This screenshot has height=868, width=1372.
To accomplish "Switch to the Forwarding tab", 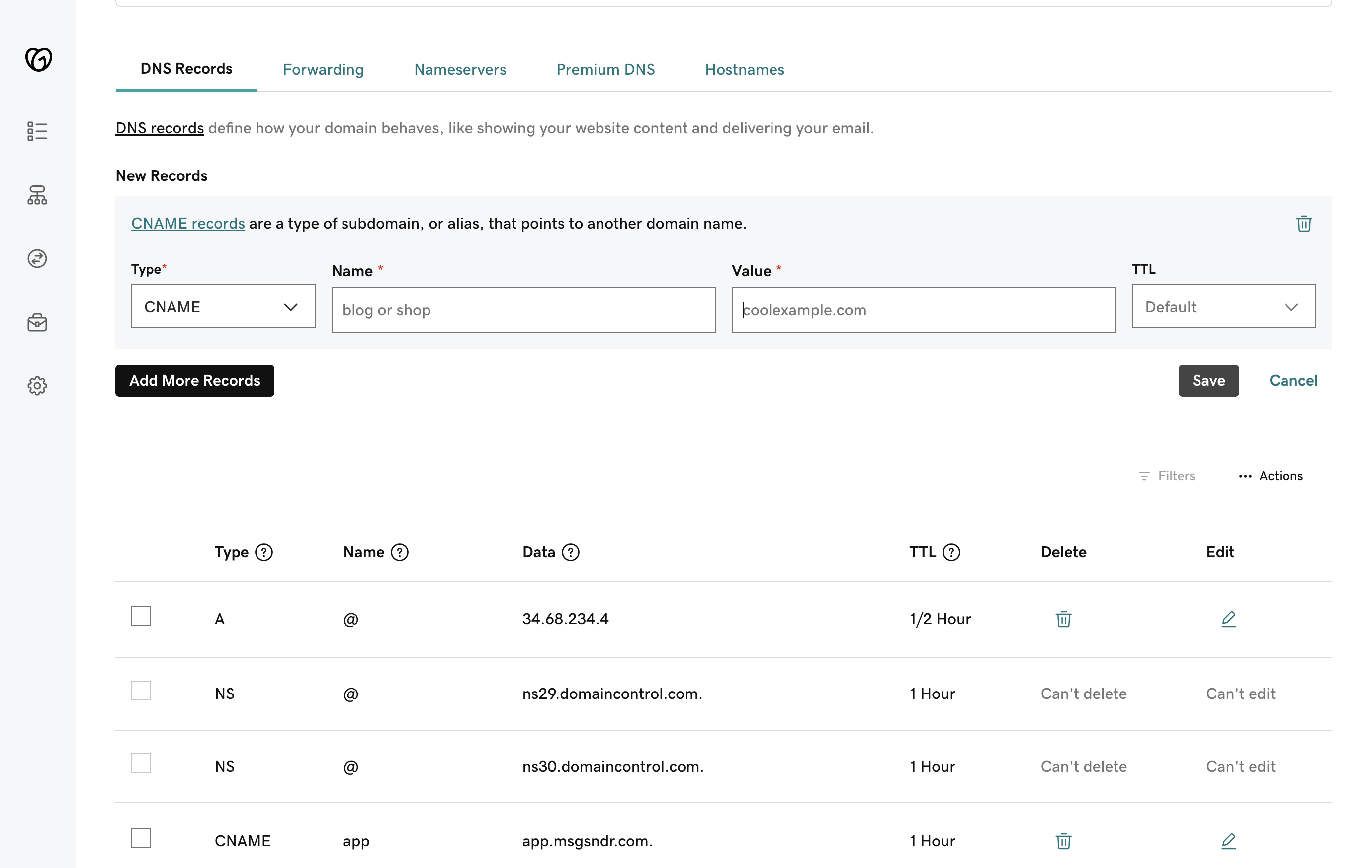I will point(323,70).
